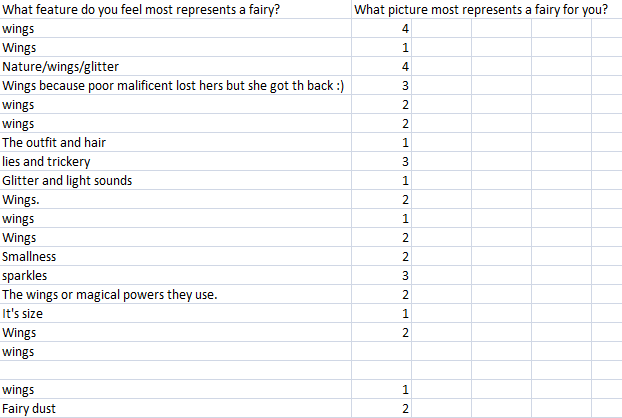
Task: Select the cell about 'malificent' losing her wings
Action: click(x=175, y=85)
